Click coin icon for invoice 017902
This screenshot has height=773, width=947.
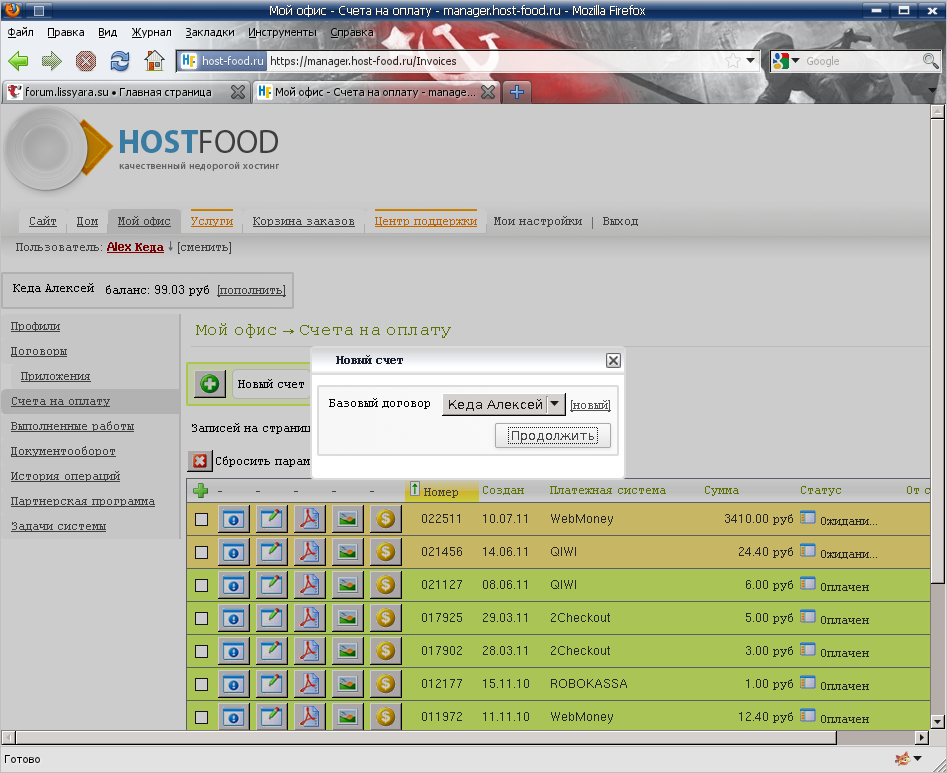pos(385,651)
